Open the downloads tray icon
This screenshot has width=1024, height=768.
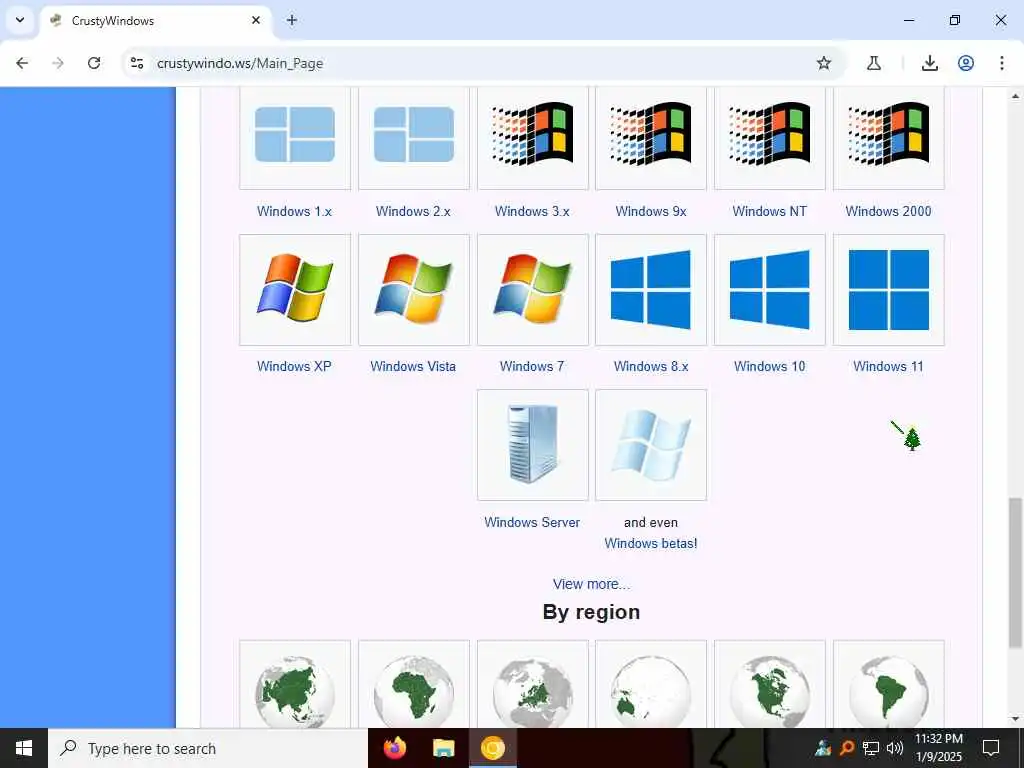point(930,63)
